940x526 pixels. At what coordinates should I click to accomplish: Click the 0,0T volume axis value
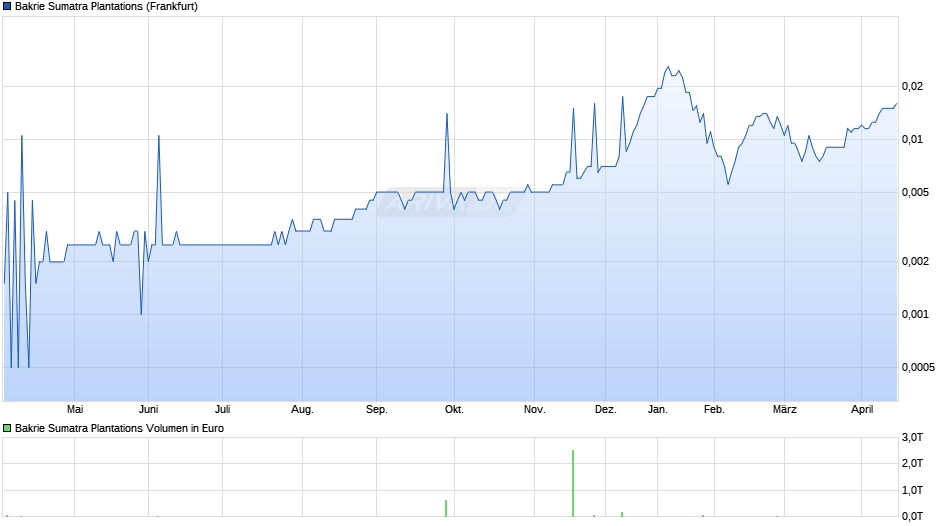(912, 516)
